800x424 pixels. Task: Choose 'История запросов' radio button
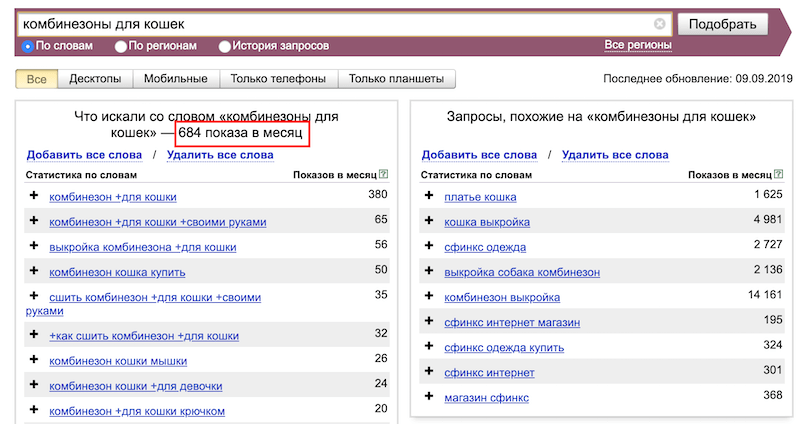point(224,46)
